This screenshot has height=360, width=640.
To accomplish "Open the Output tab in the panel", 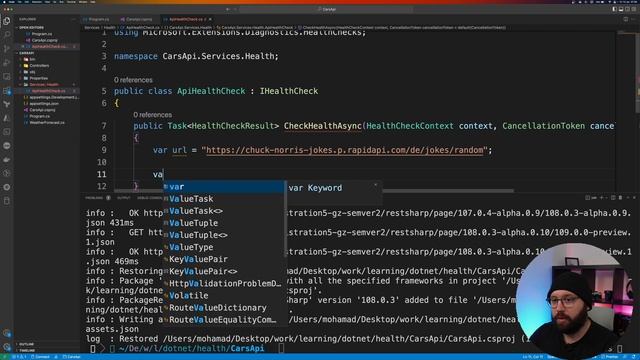I will 123,198.
